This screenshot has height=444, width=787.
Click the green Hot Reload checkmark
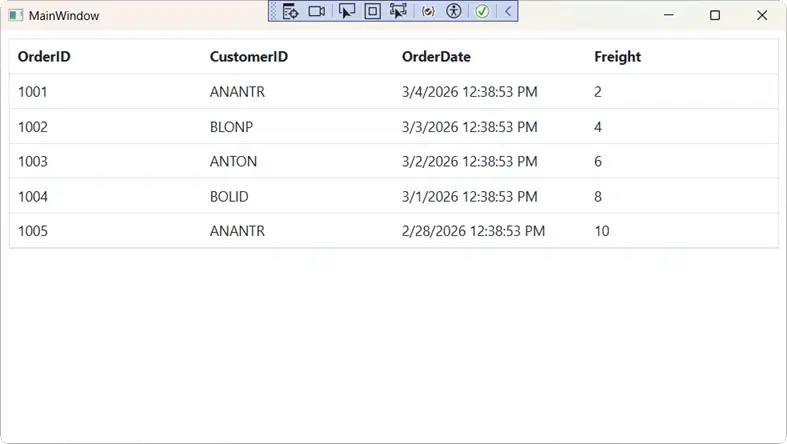482,11
